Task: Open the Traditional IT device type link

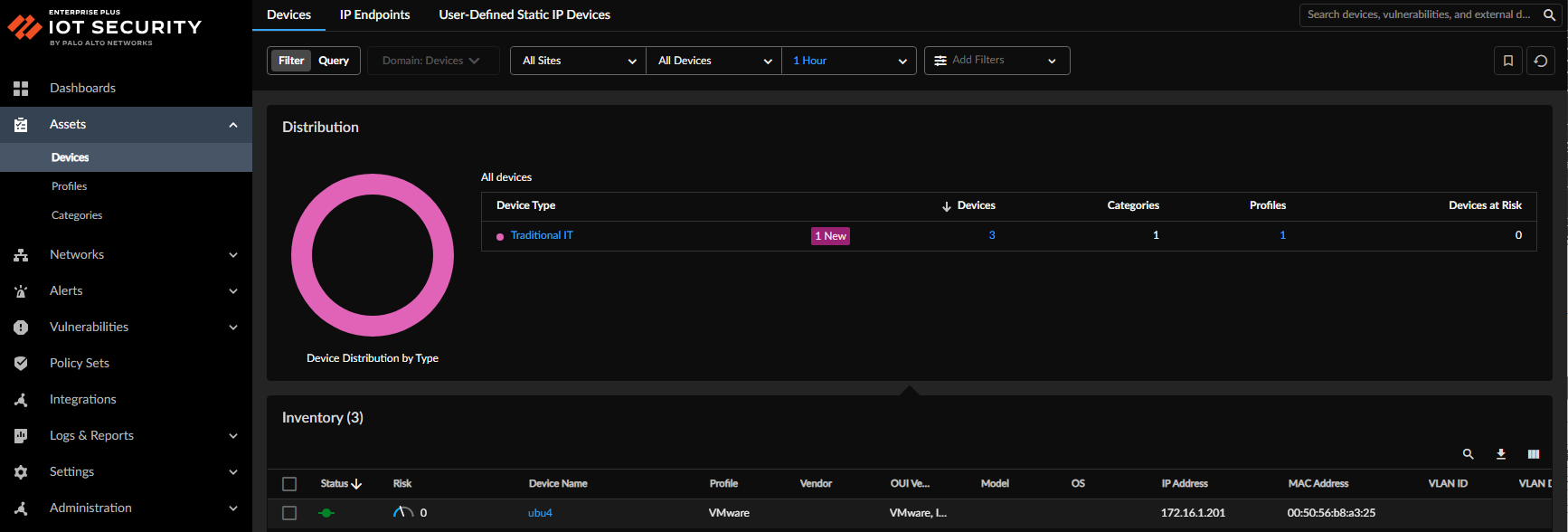Action: click(542, 235)
